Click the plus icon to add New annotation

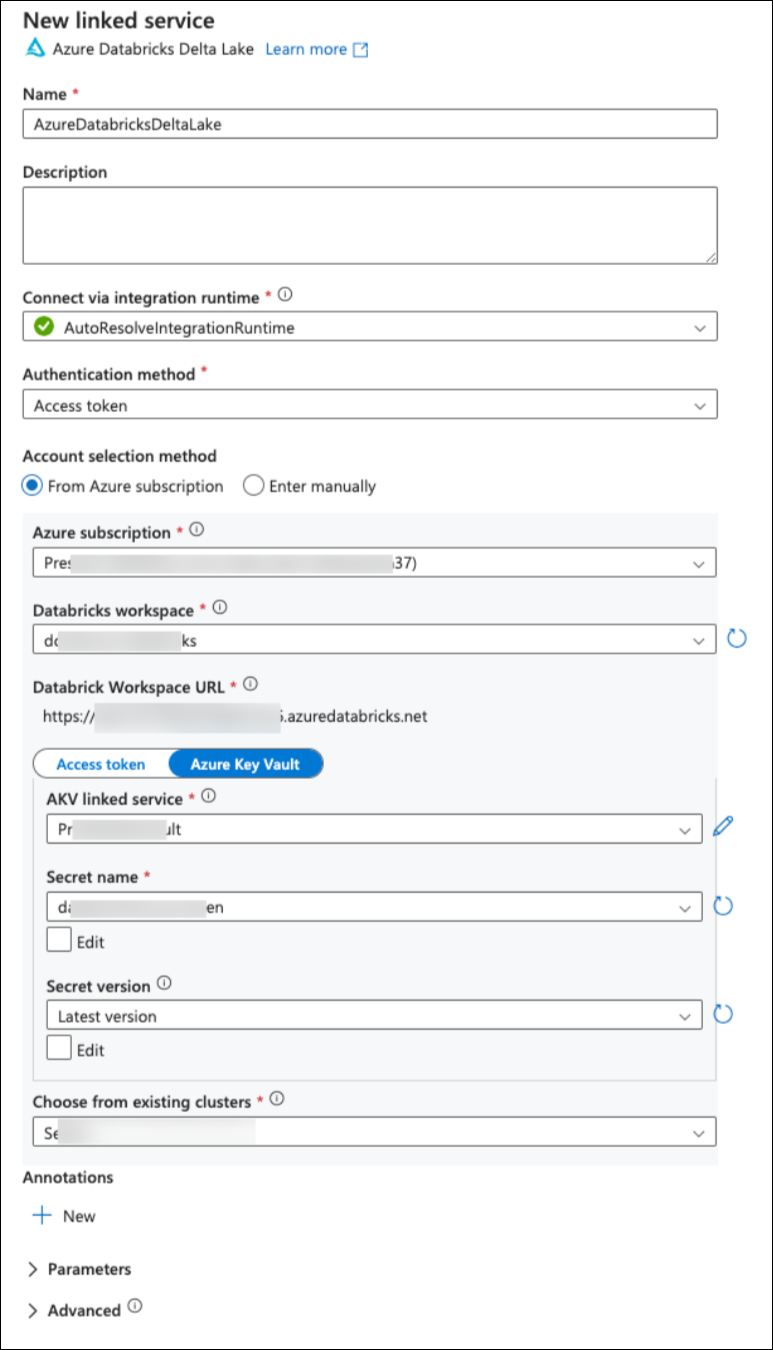[x=42, y=1216]
